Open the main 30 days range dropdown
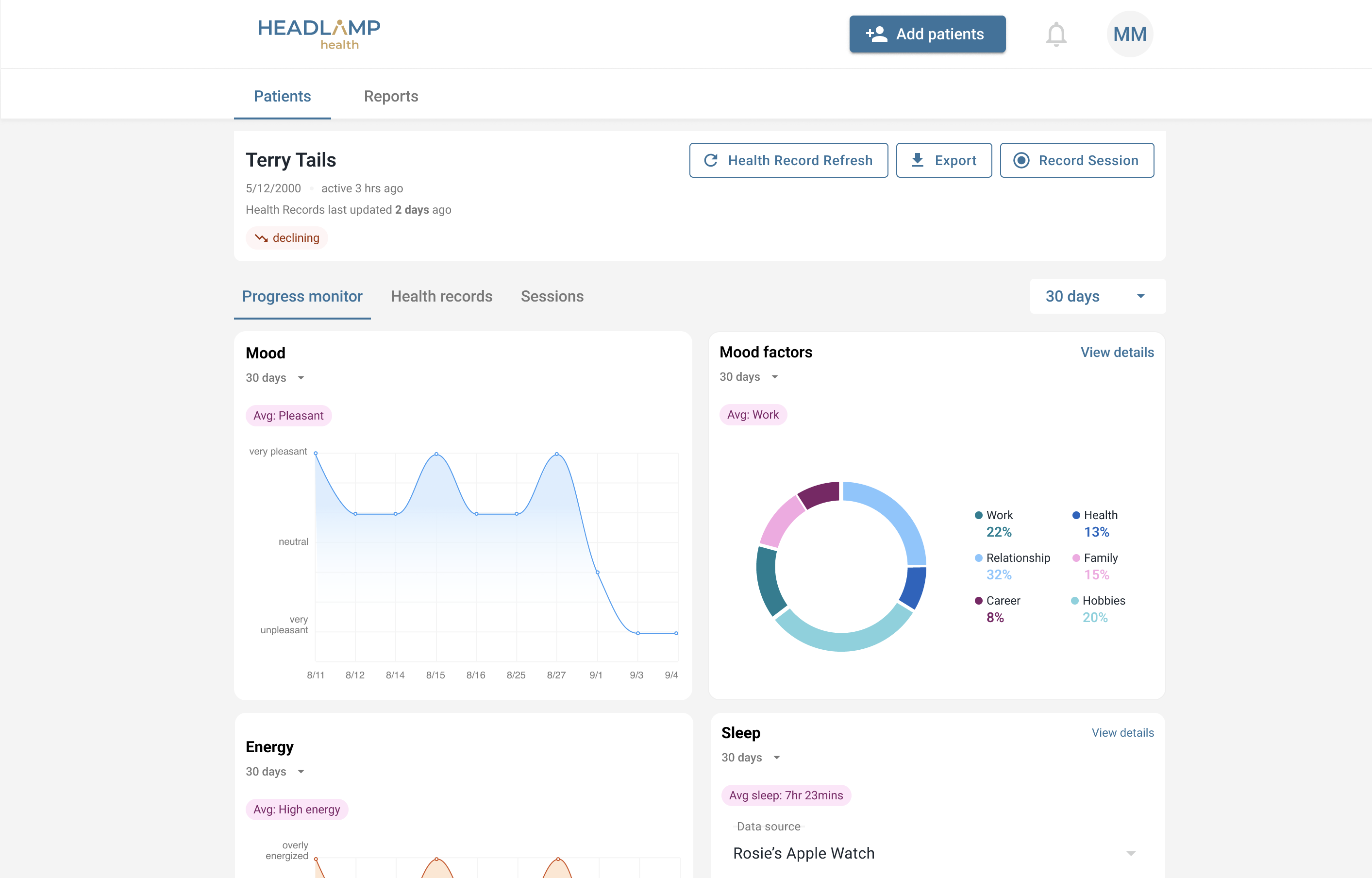 pyautogui.click(x=1097, y=296)
